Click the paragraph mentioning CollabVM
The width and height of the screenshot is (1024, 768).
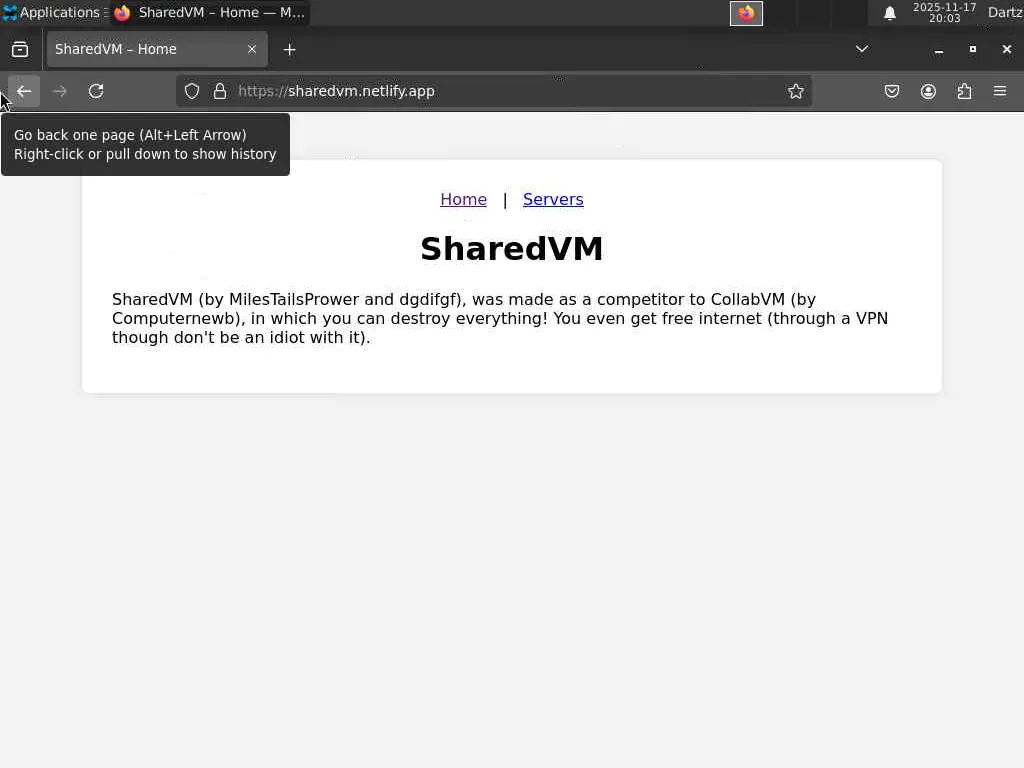[500, 319]
